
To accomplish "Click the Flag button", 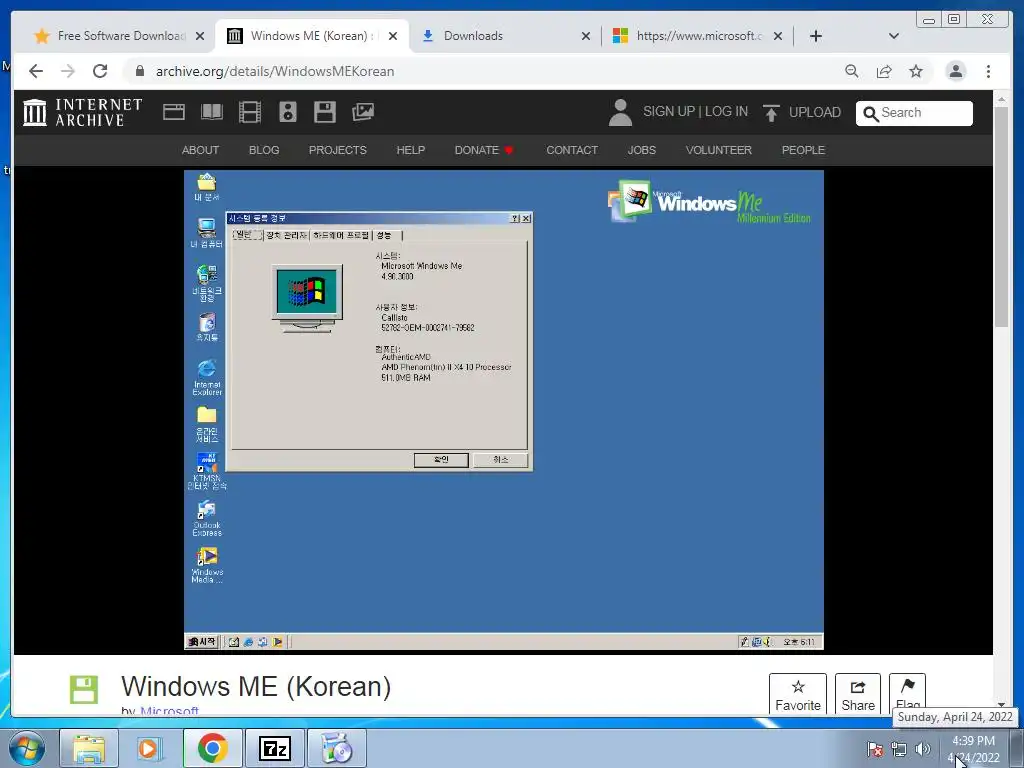I will (907, 695).
